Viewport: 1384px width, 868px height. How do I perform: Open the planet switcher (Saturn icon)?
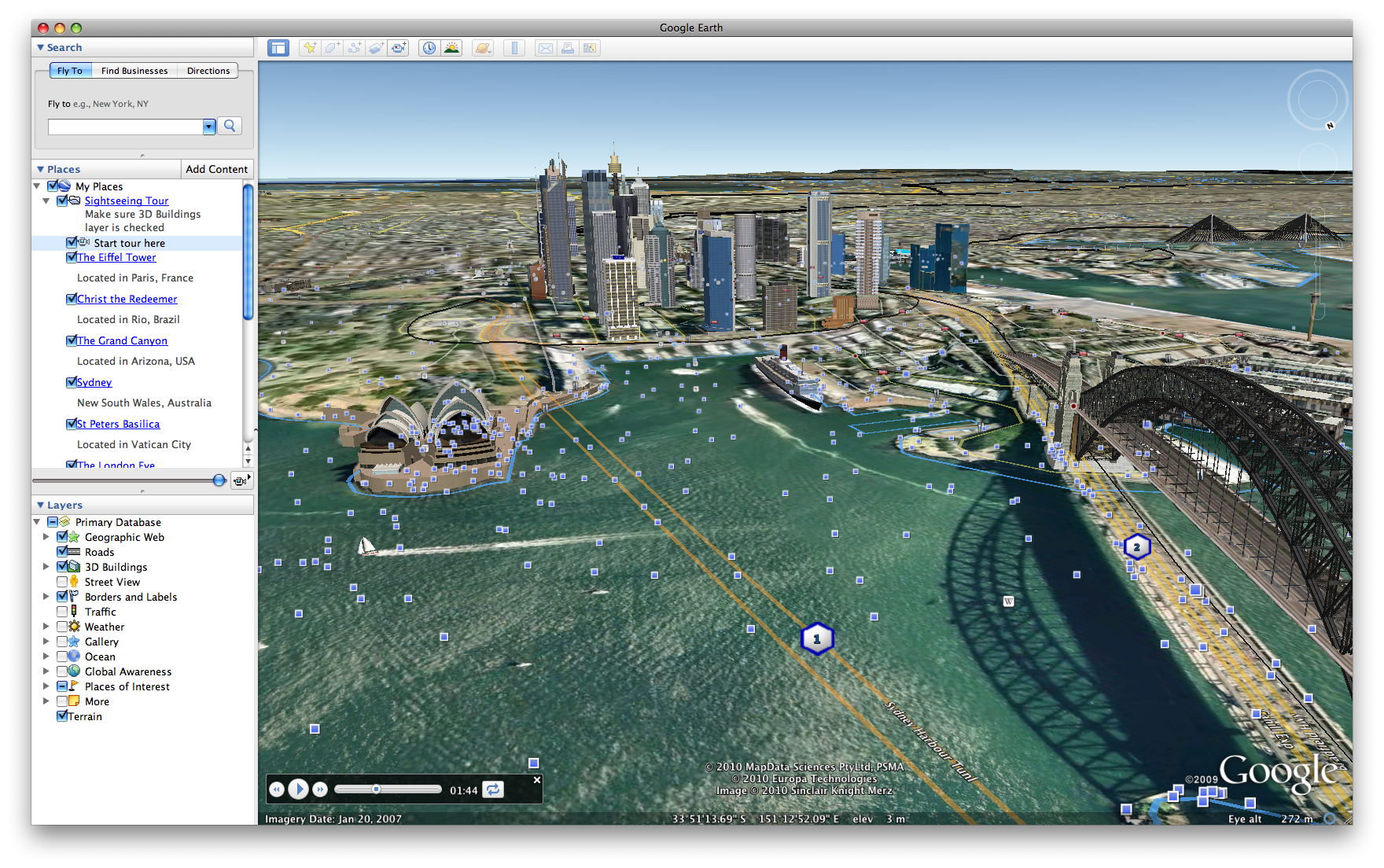pyautogui.click(x=483, y=48)
